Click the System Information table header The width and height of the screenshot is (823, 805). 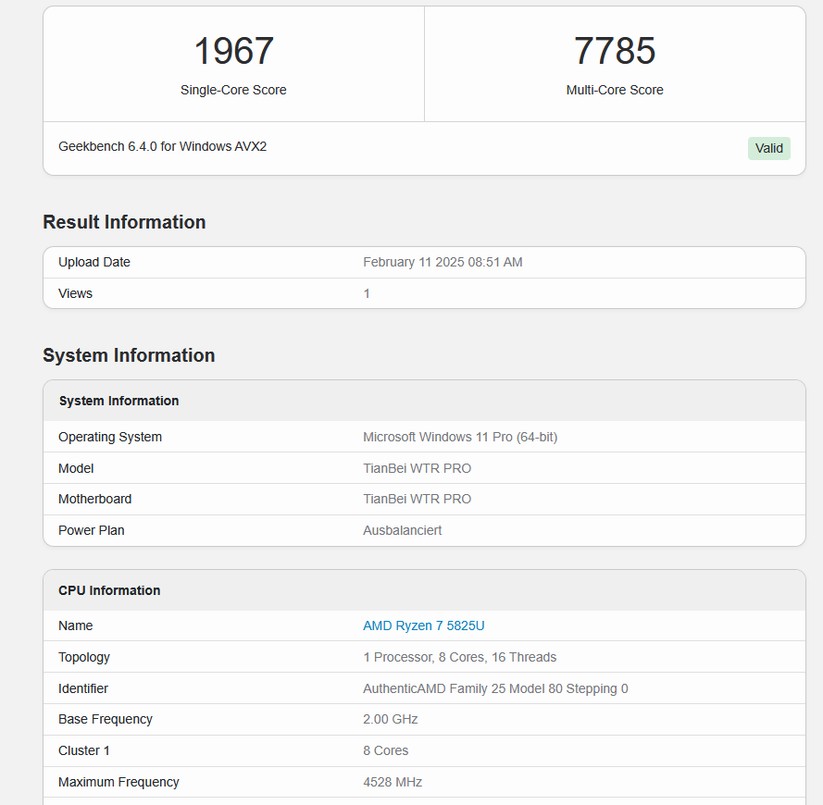point(119,401)
